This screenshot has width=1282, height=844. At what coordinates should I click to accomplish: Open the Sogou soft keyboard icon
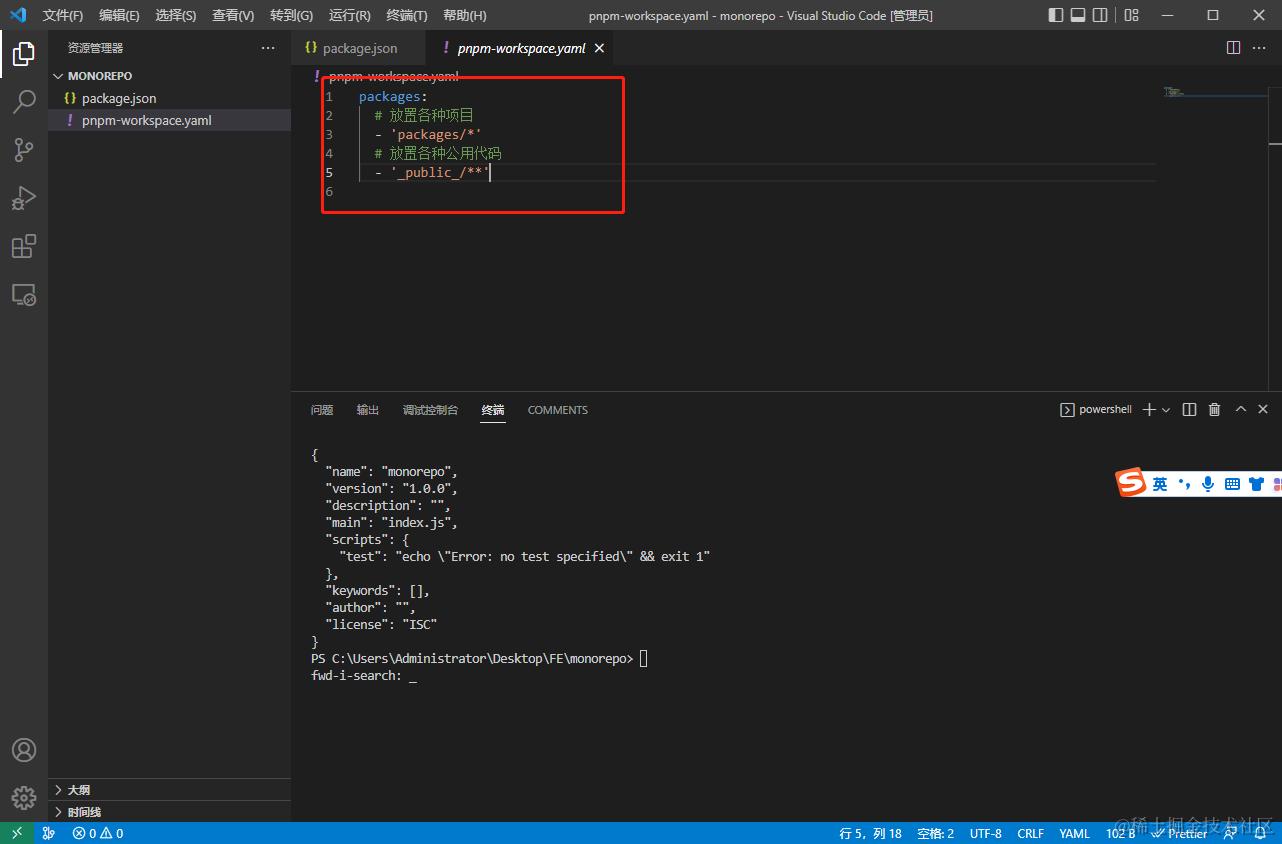click(x=1232, y=484)
